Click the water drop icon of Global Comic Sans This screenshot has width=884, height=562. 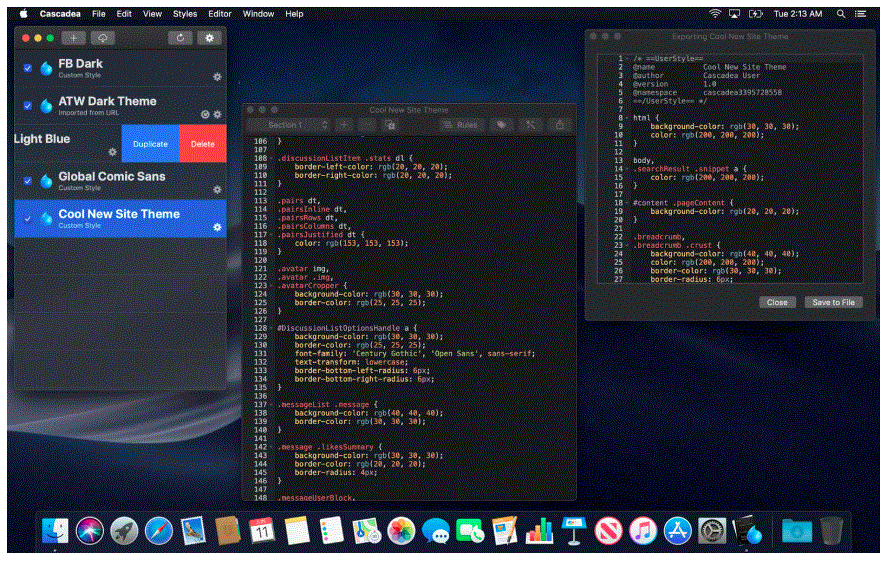46,181
